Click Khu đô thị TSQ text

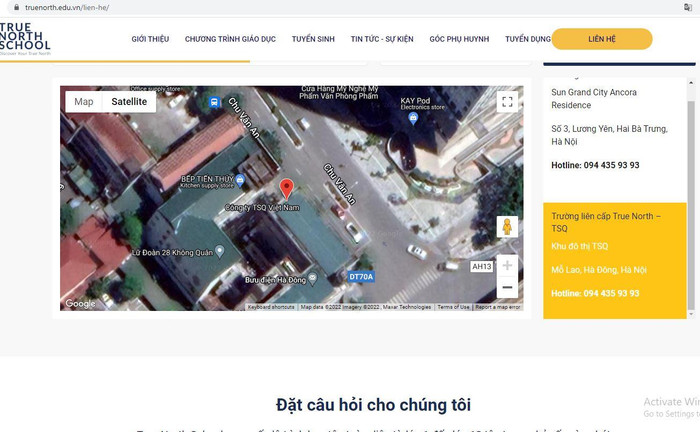(x=579, y=246)
